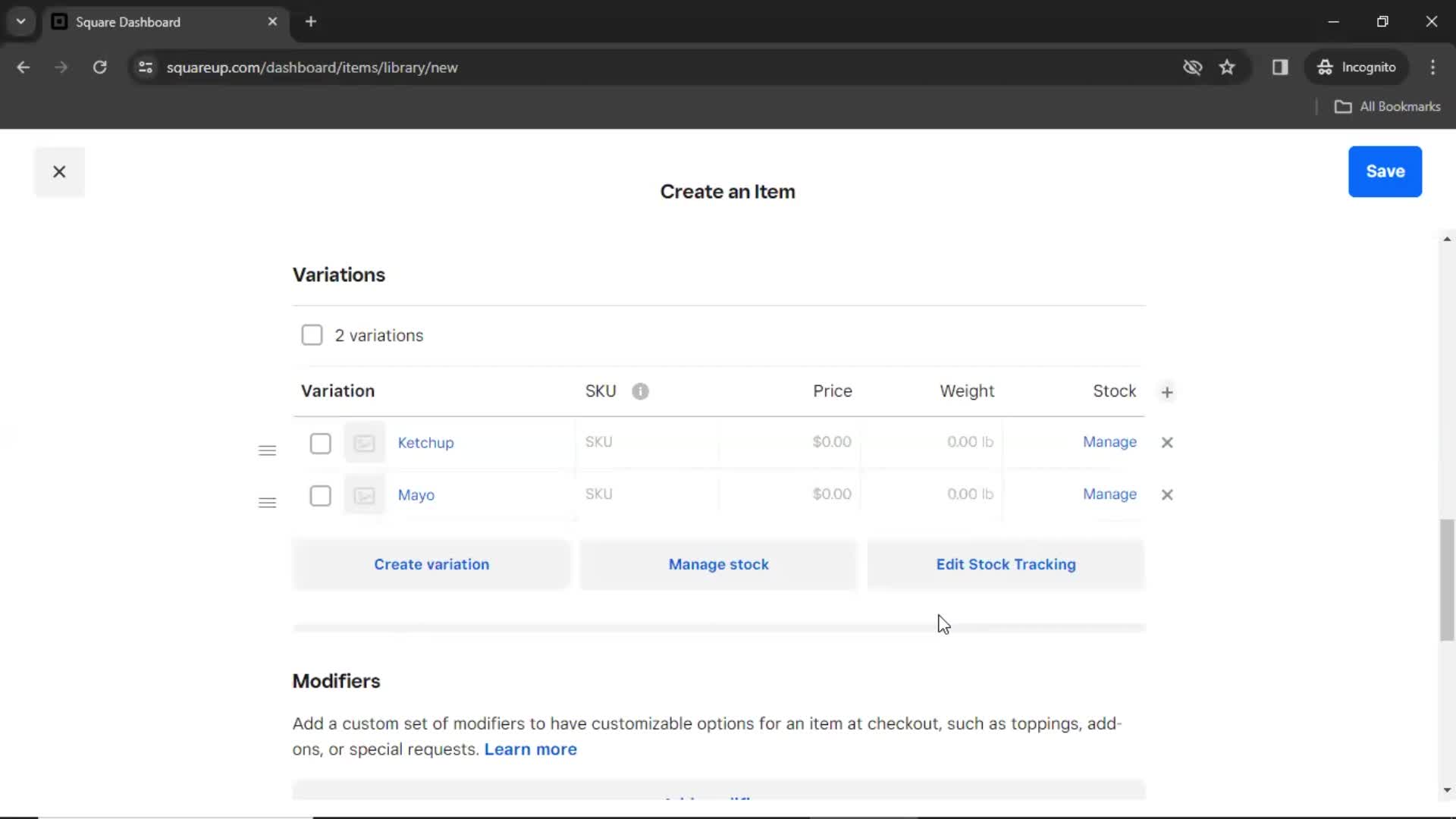Edit the Mayo weight field

[931, 494]
